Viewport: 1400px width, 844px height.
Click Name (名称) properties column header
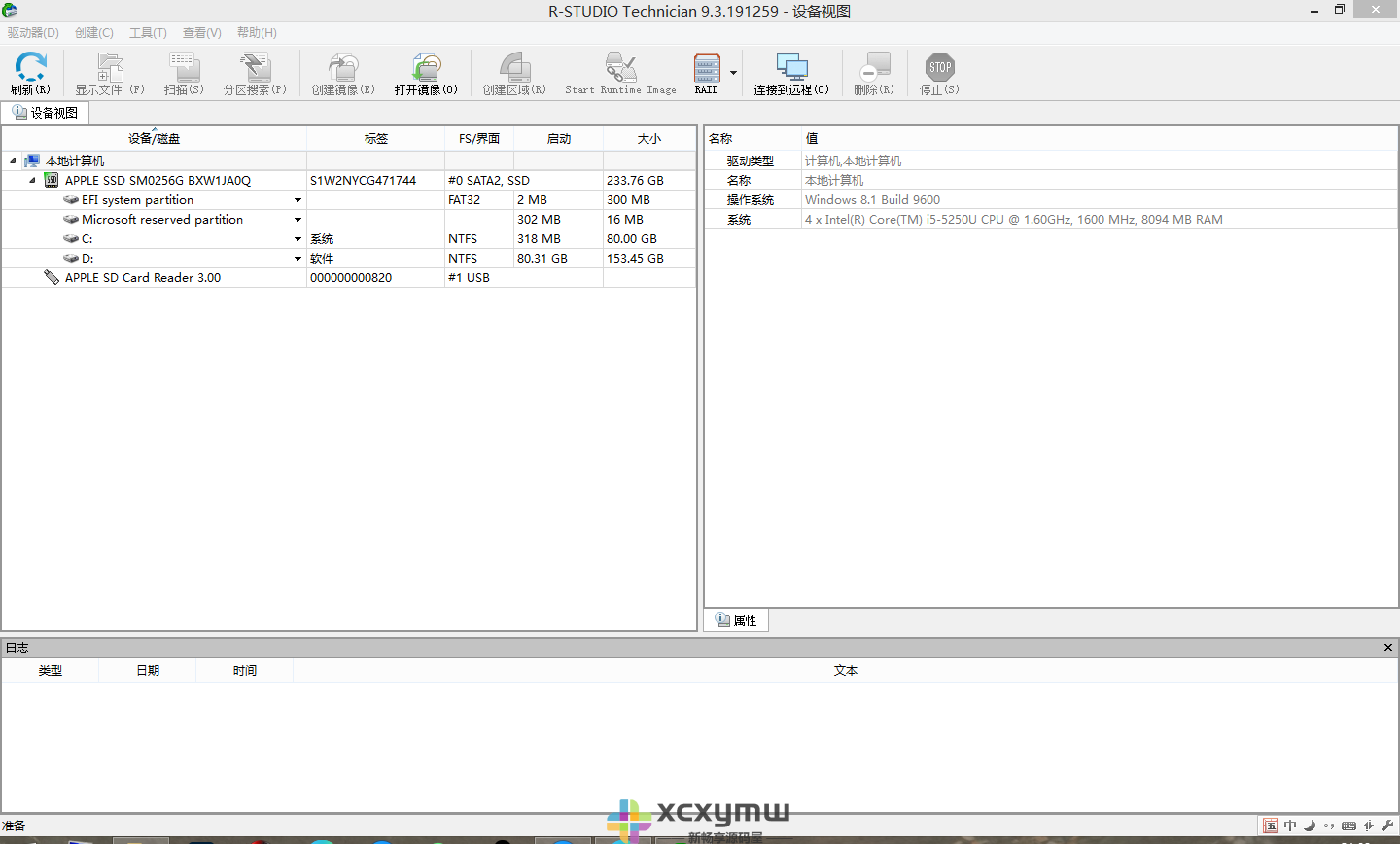[753, 138]
